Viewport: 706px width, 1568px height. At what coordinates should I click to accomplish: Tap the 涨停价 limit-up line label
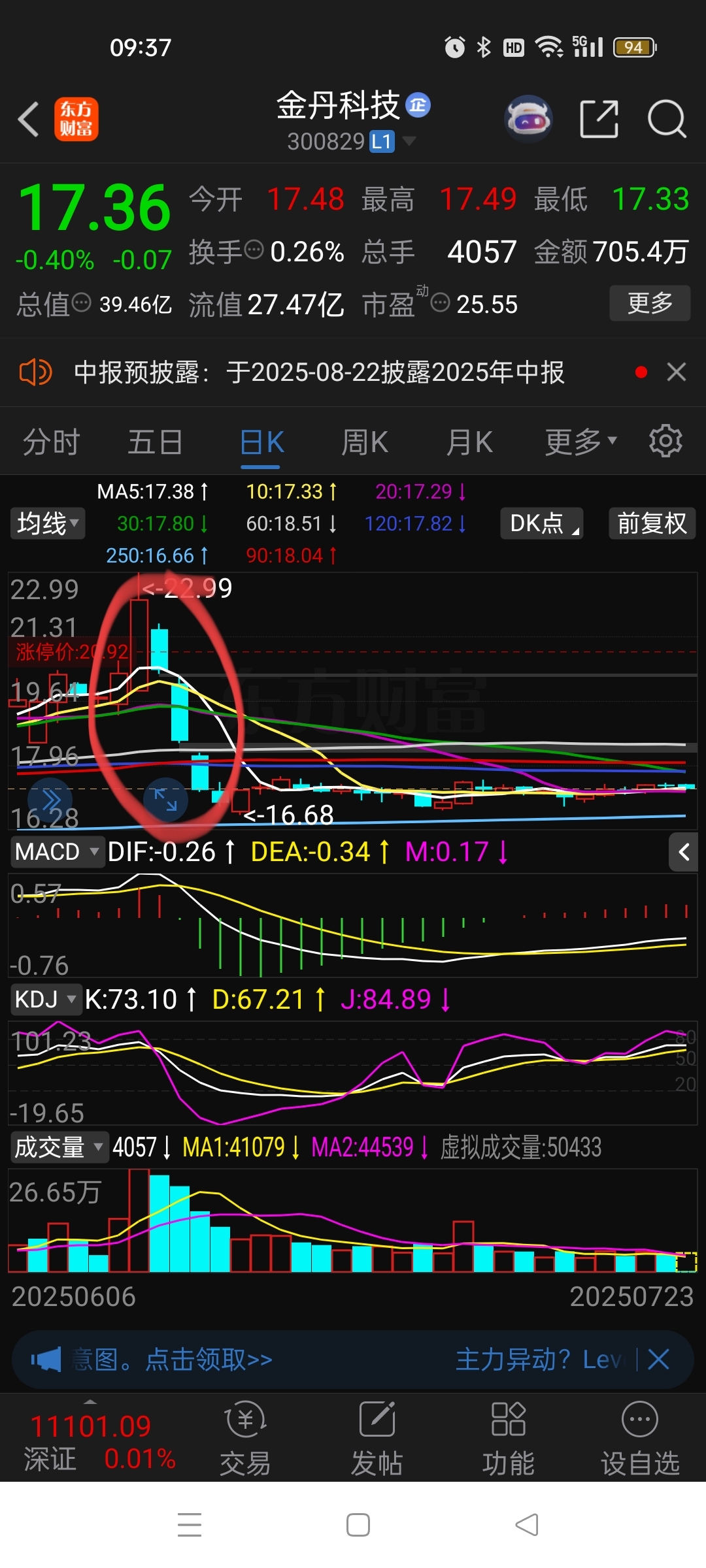tap(72, 651)
